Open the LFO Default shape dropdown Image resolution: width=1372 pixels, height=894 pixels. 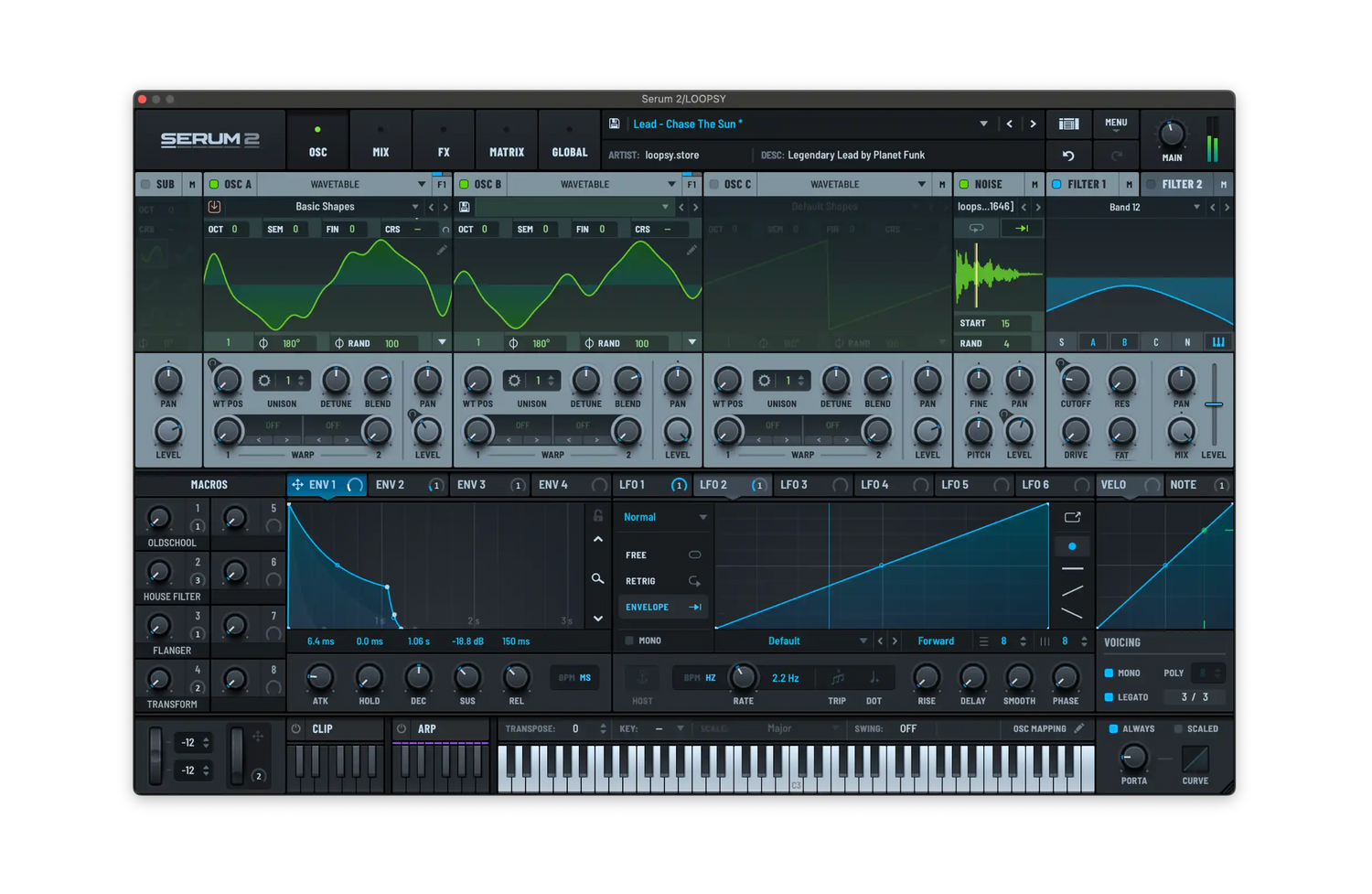[x=863, y=641]
